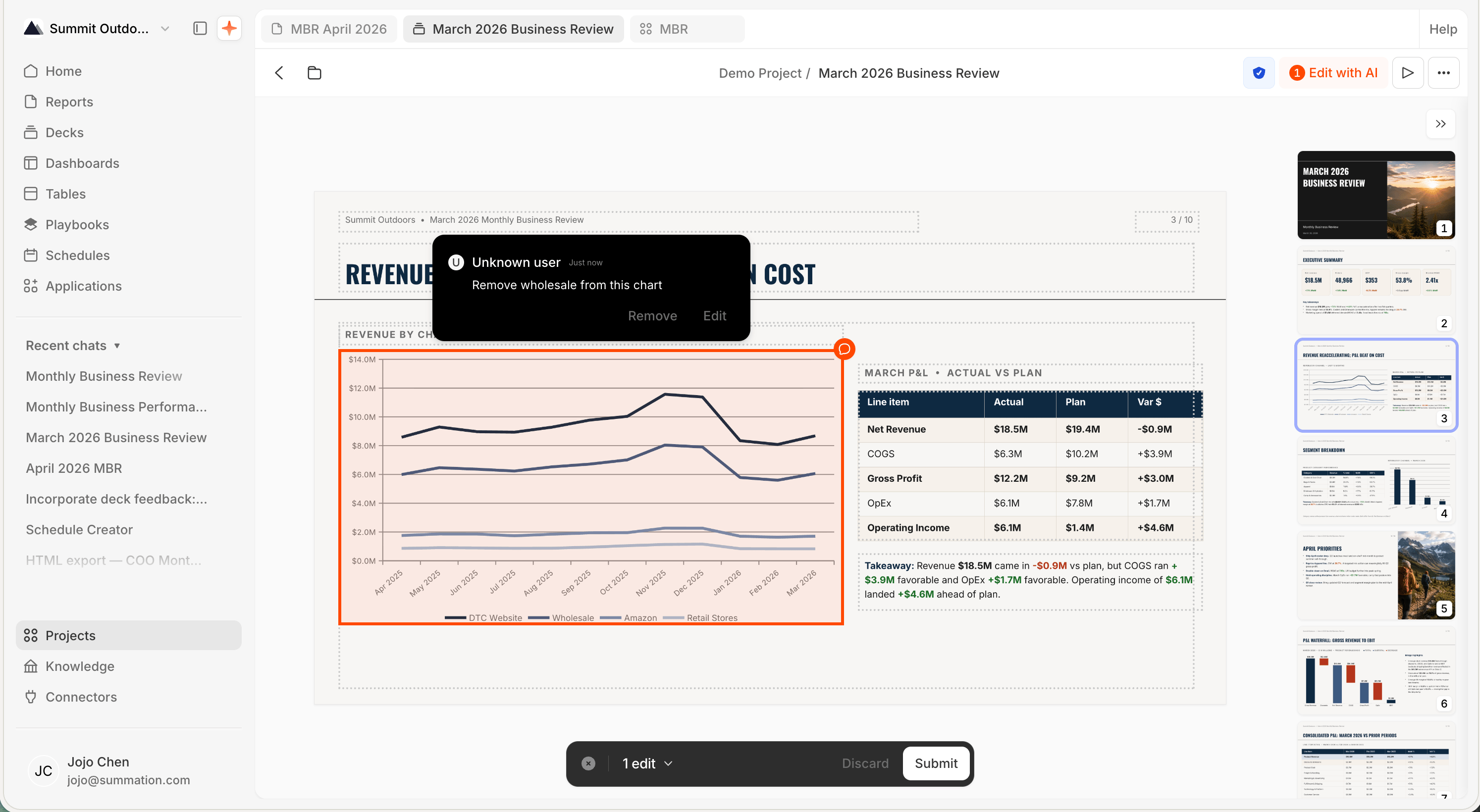Select the March 2026 Business Review tab
The image size is (1480, 812).
click(514, 29)
